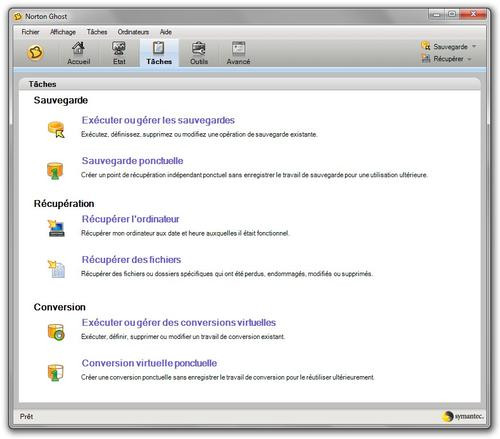Viewport: 500px width, 439px height.
Task: Open the Aide menu
Action: click(166, 32)
